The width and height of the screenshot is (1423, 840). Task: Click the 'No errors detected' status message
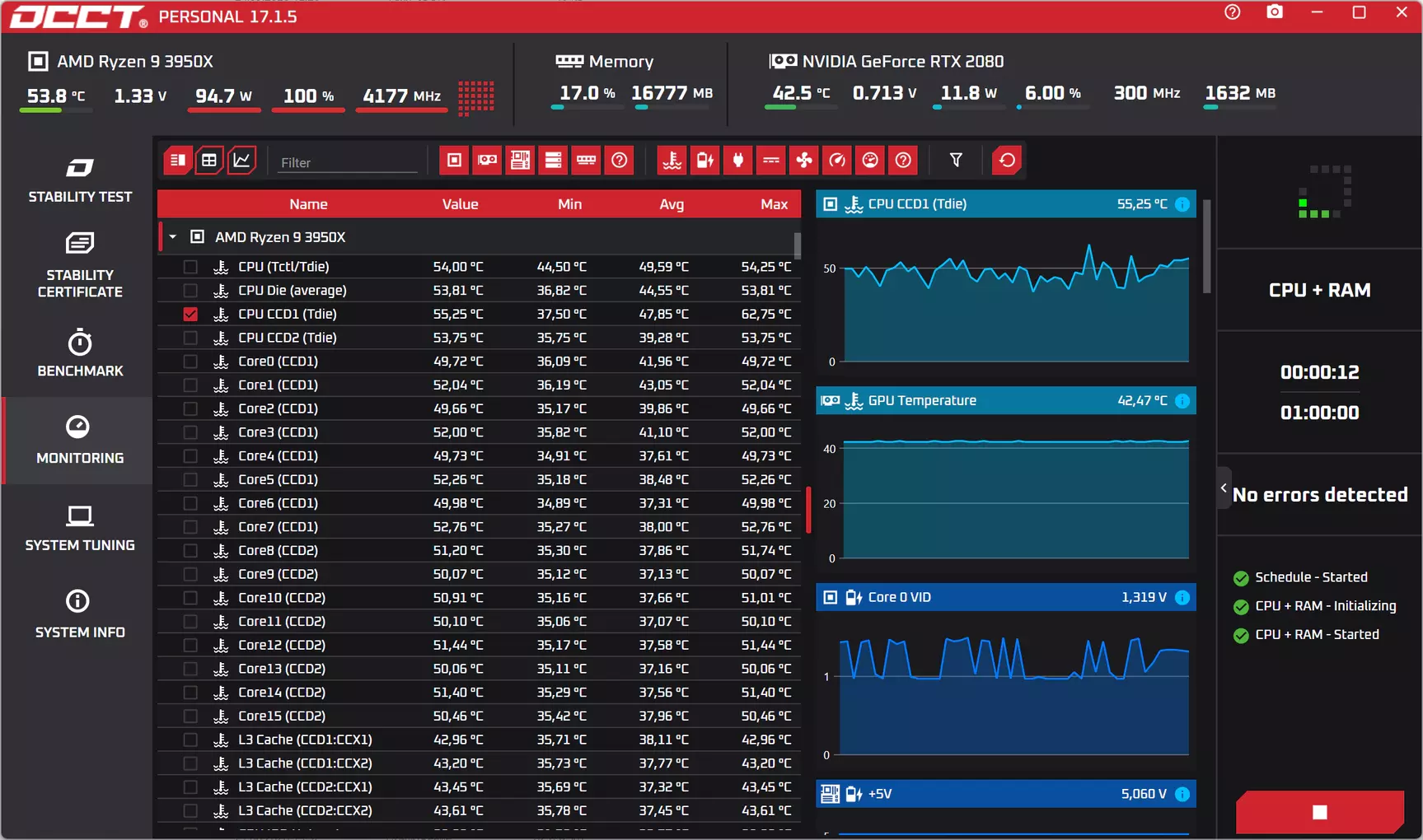pyautogui.click(x=1320, y=495)
